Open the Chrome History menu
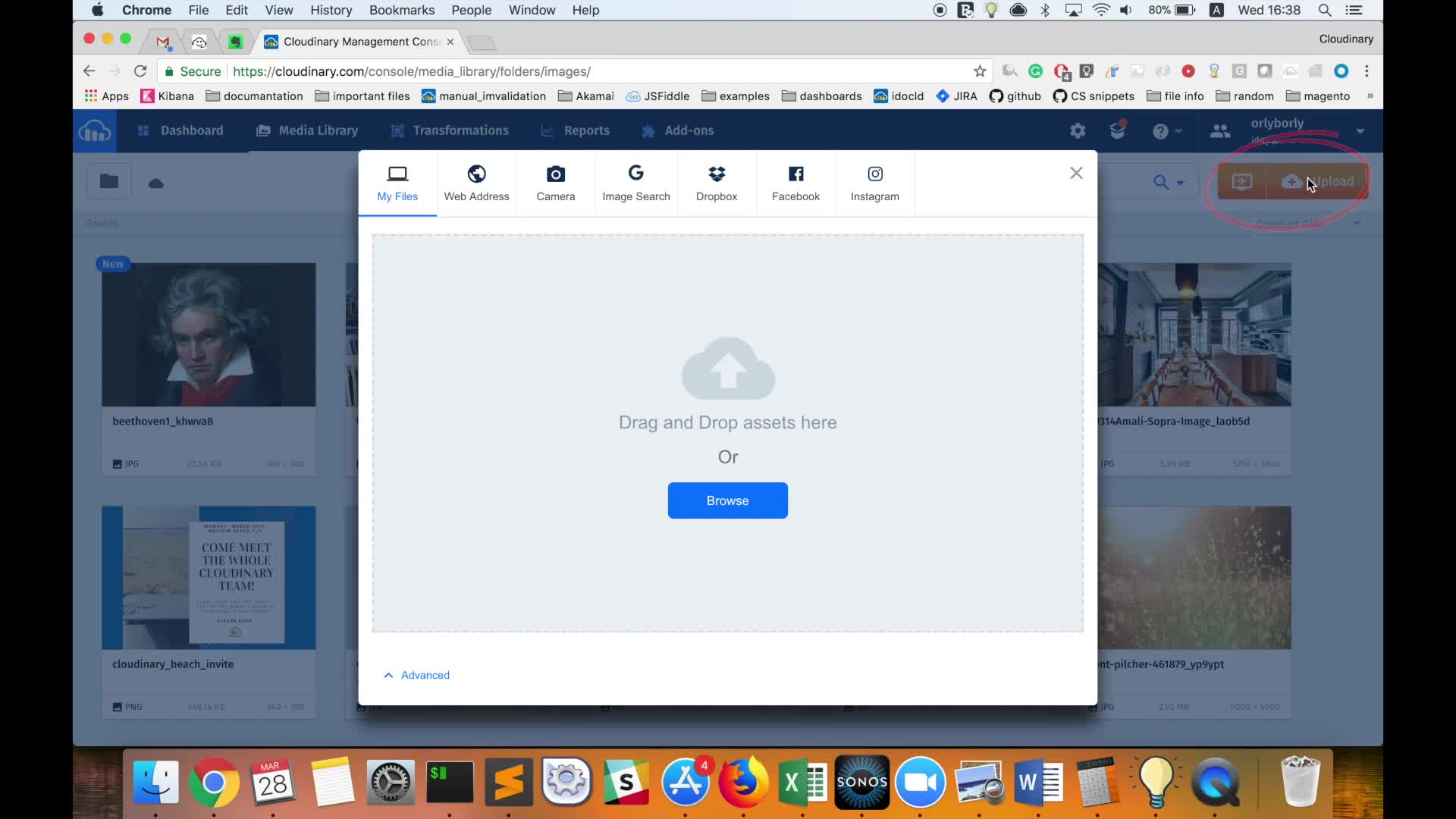The height and width of the screenshot is (819, 1456). (x=331, y=10)
